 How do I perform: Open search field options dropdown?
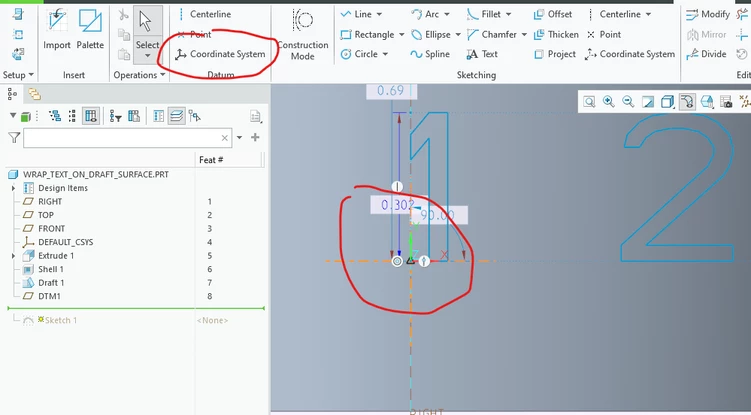[239, 138]
